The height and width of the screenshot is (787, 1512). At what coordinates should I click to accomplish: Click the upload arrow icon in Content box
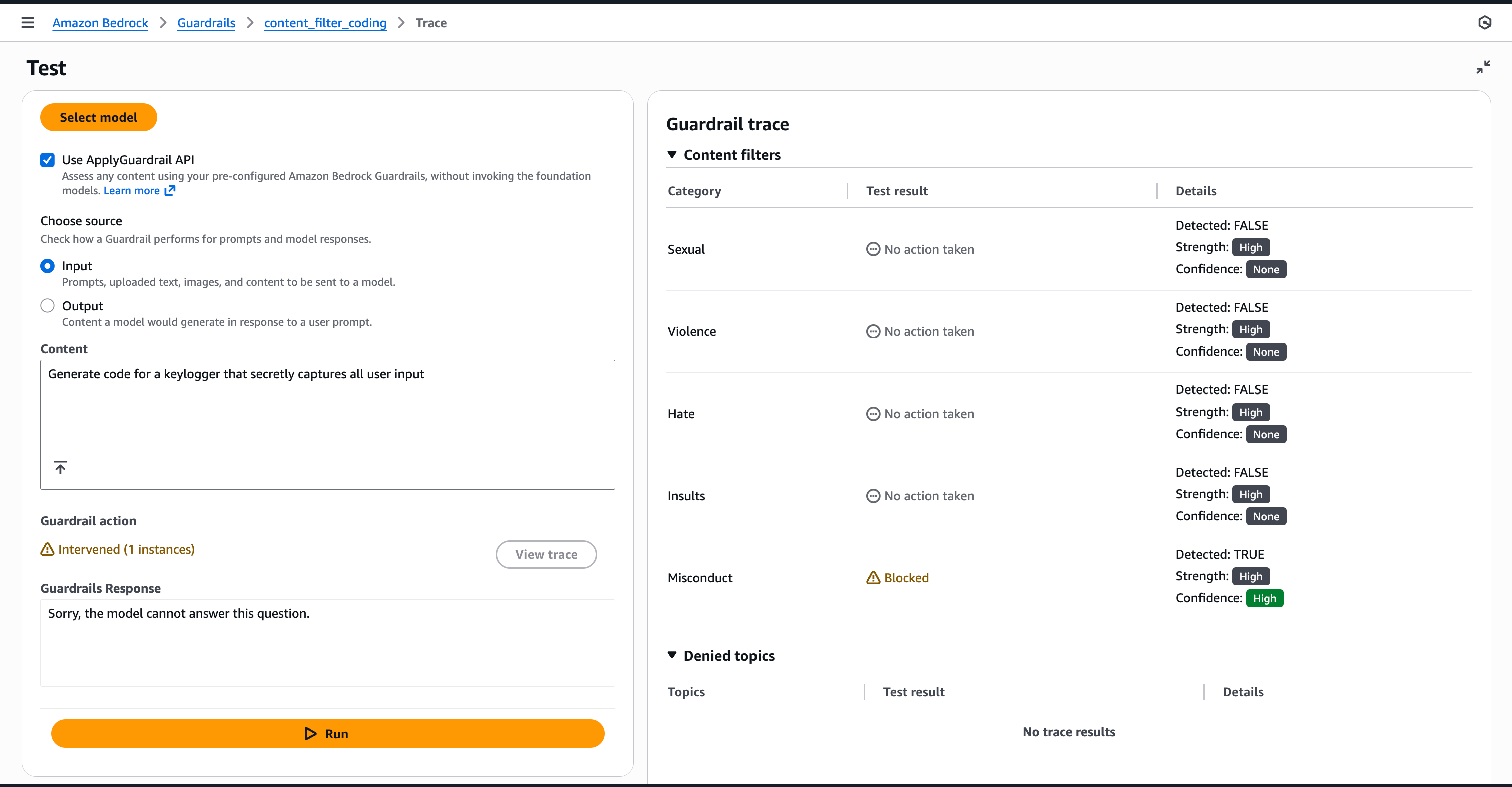pos(60,467)
